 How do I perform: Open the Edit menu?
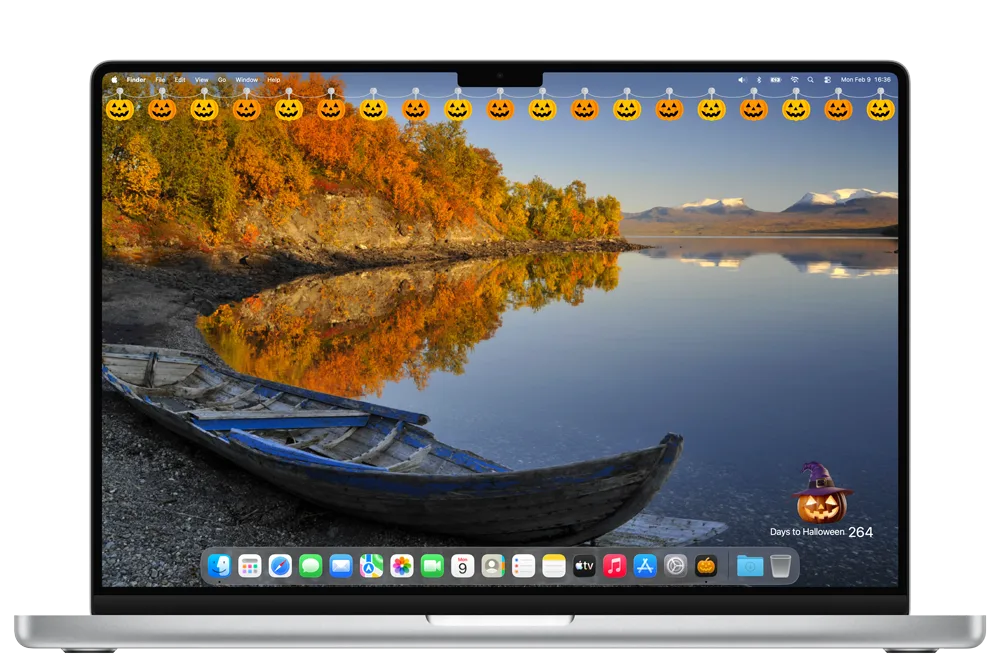(180, 80)
